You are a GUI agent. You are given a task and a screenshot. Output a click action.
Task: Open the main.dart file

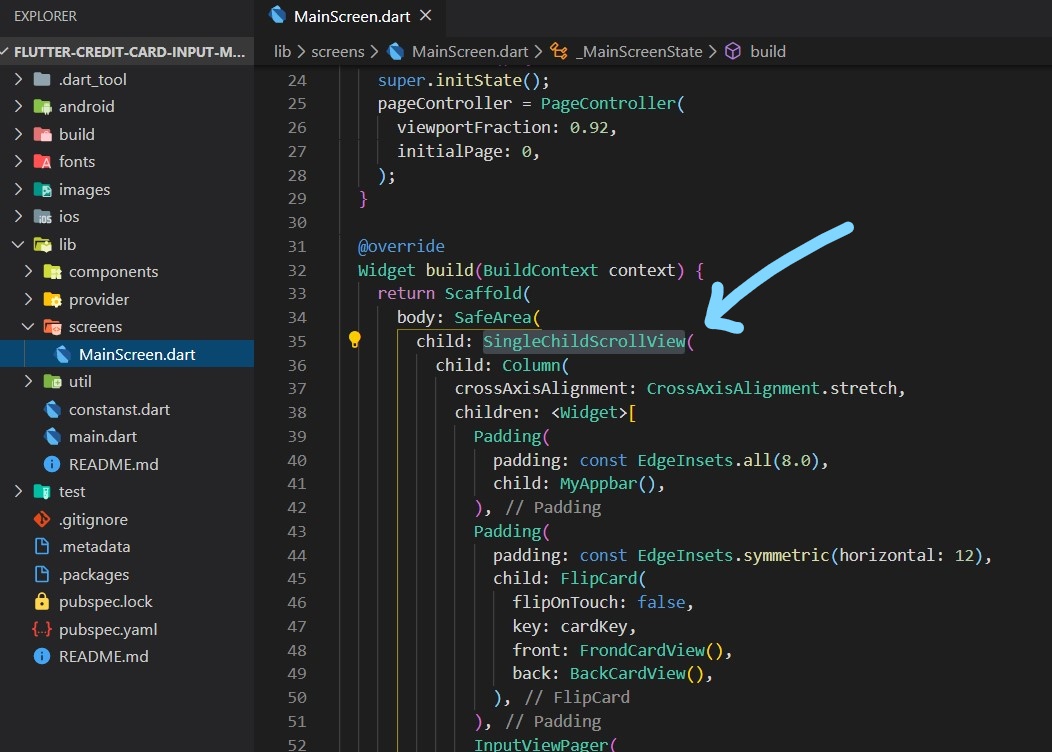point(103,436)
